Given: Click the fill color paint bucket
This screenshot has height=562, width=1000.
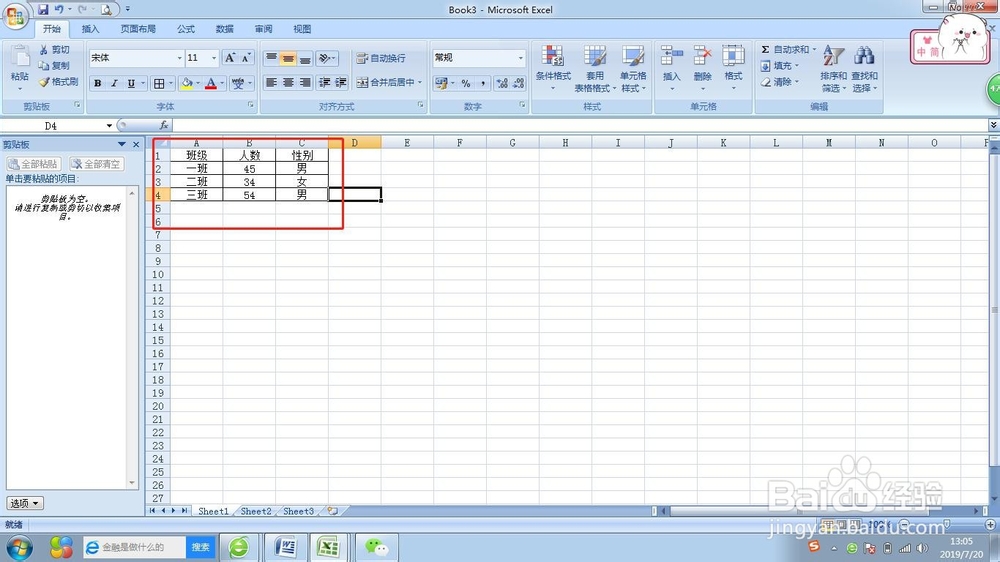Looking at the screenshot, I should pos(187,83).
